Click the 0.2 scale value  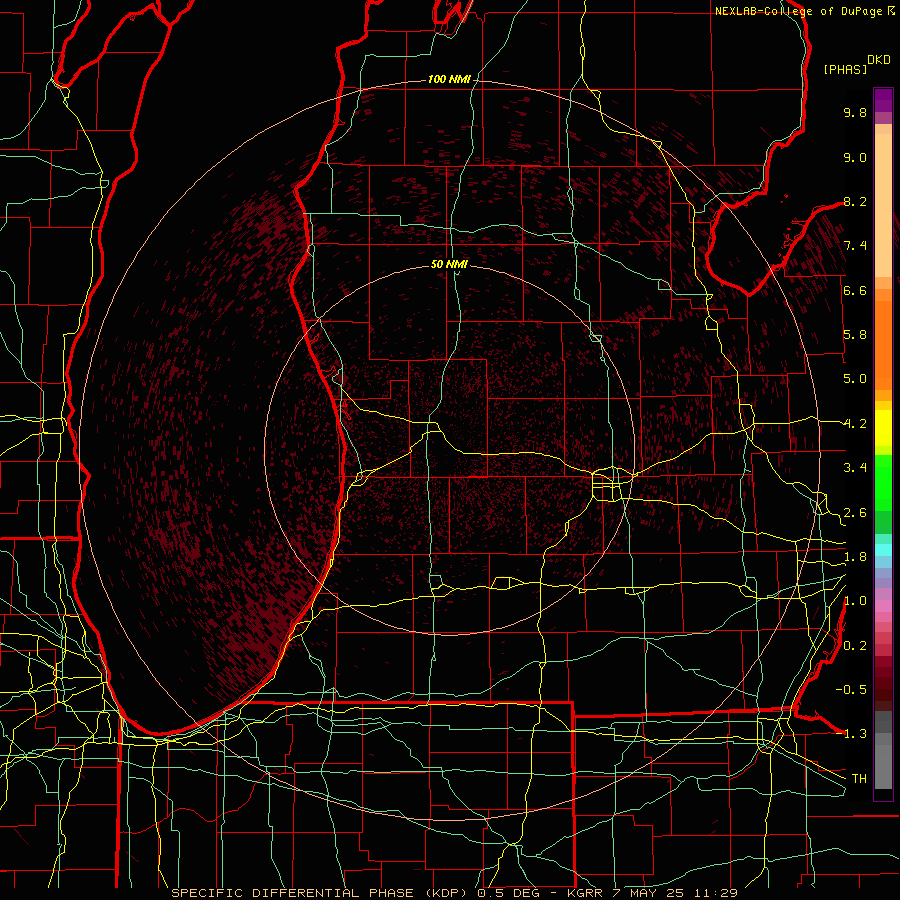tap(855, 646)
